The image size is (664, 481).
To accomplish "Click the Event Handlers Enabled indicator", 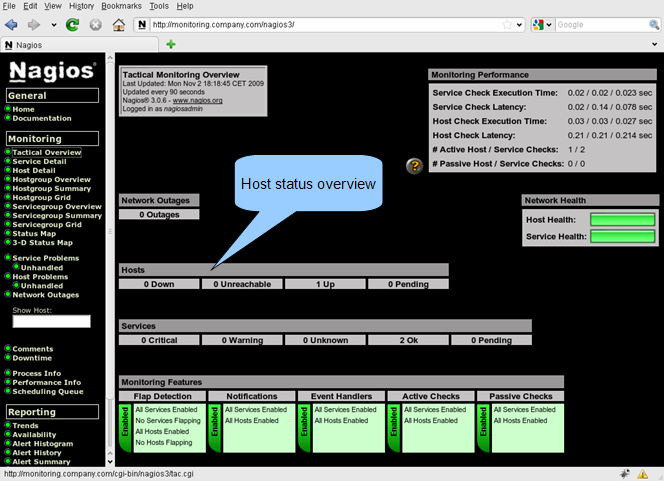I will pos(304,428).
